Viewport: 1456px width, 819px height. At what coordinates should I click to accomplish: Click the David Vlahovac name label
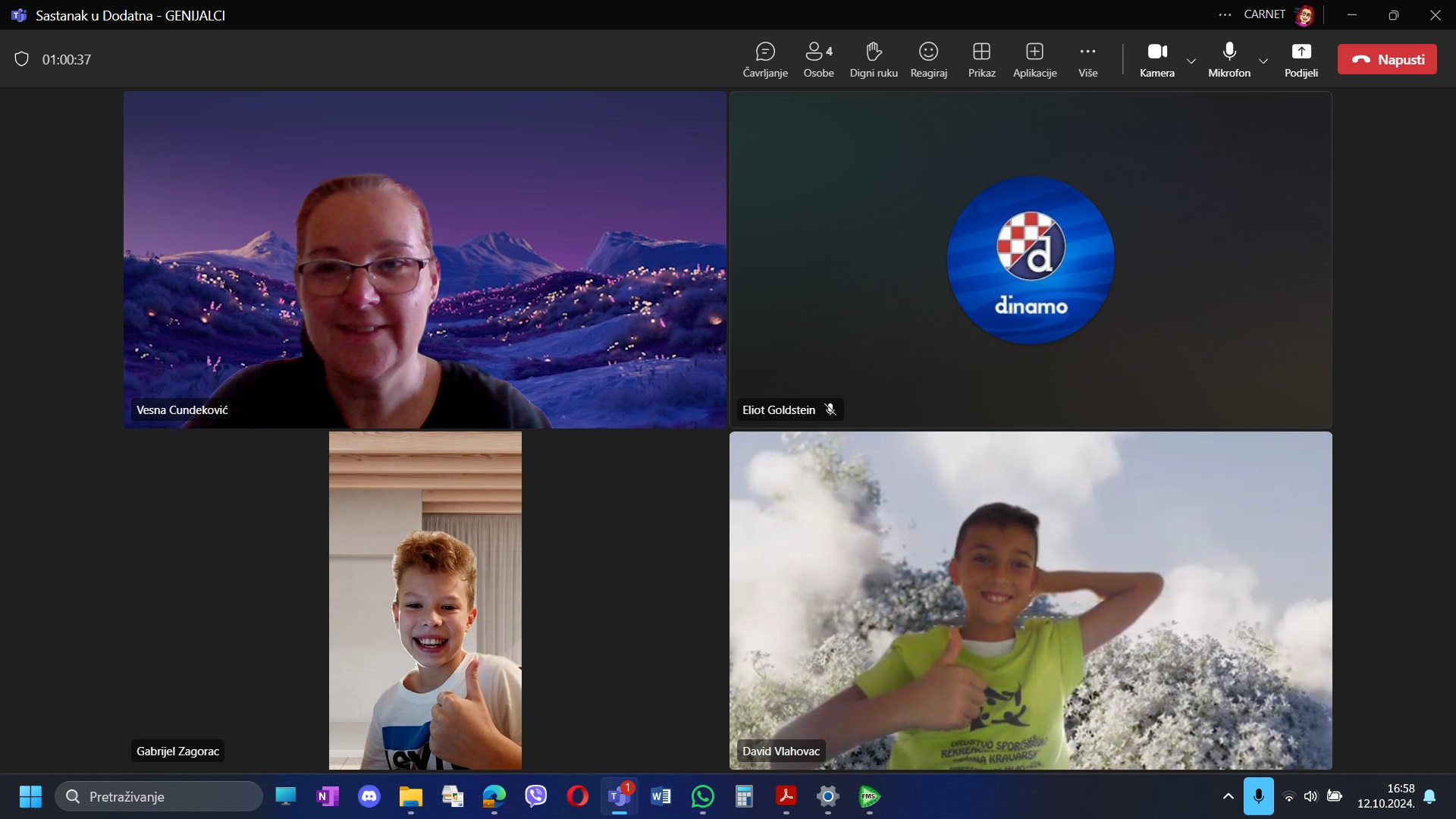click(x=781, y=751)
